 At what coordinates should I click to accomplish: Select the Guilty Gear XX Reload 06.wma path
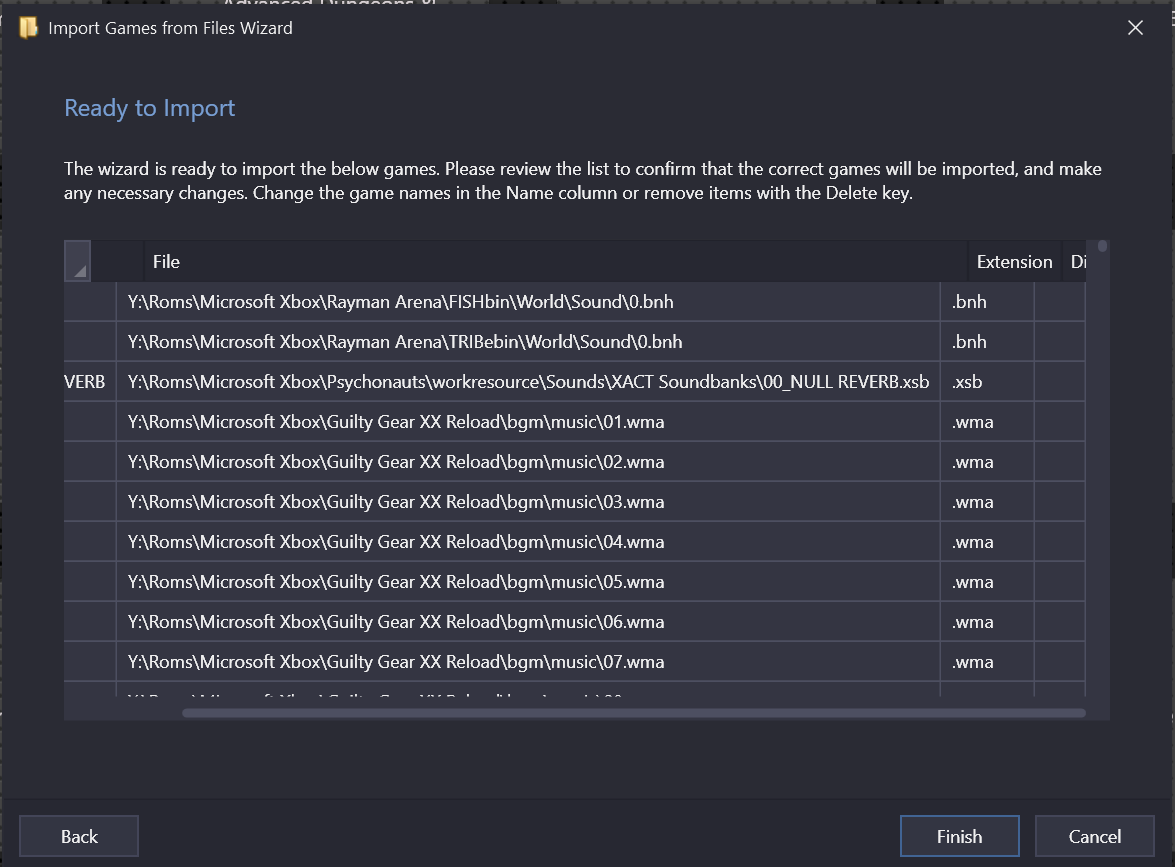(528, 622)
